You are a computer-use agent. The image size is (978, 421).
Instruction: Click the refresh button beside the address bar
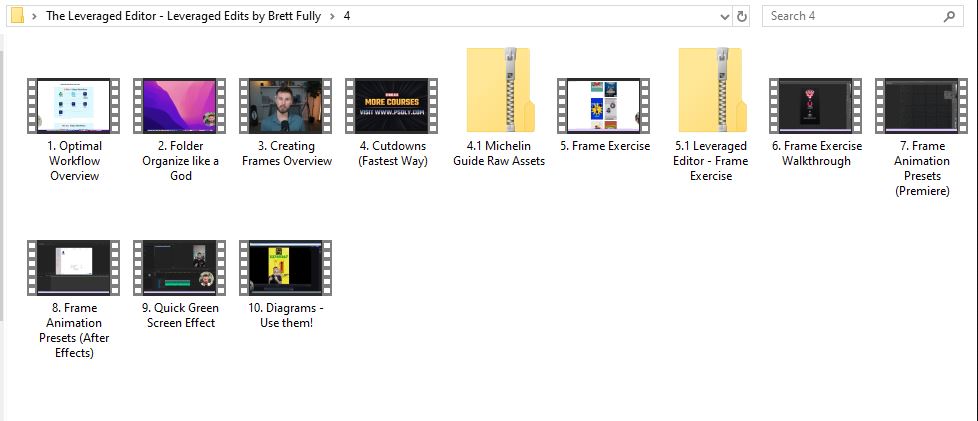742,16
